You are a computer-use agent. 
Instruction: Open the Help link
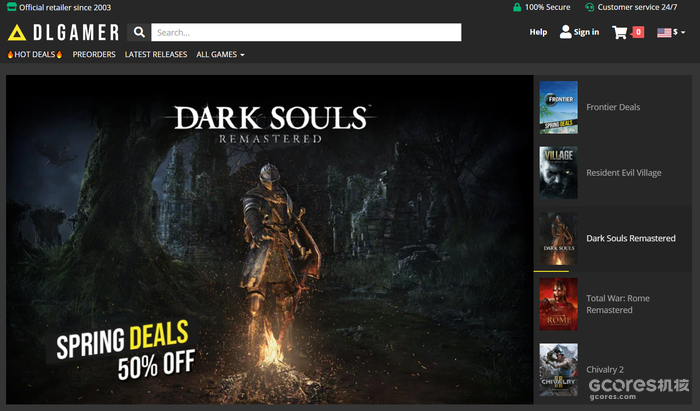tap(538, 32)
